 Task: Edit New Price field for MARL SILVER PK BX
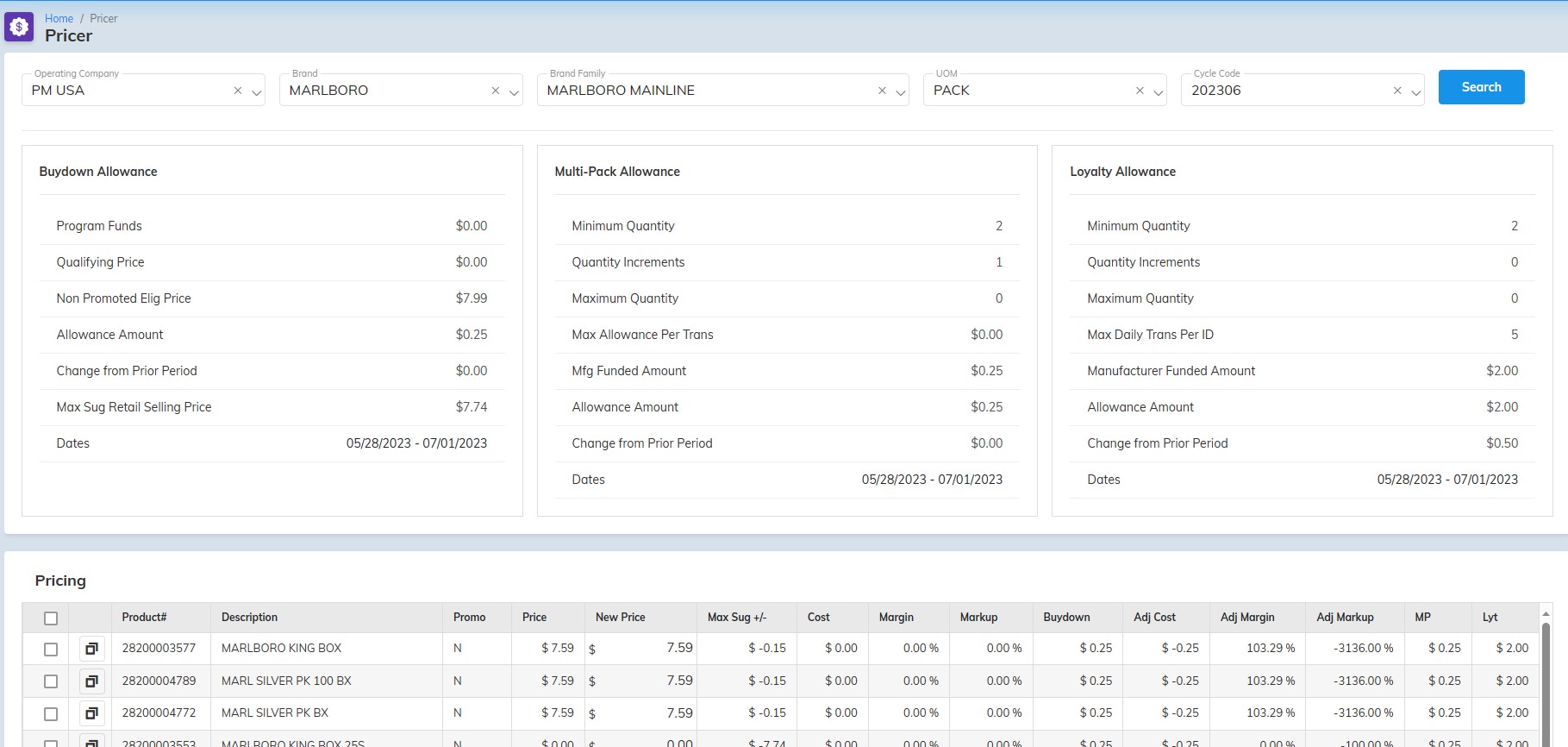[x=640, y=713]
